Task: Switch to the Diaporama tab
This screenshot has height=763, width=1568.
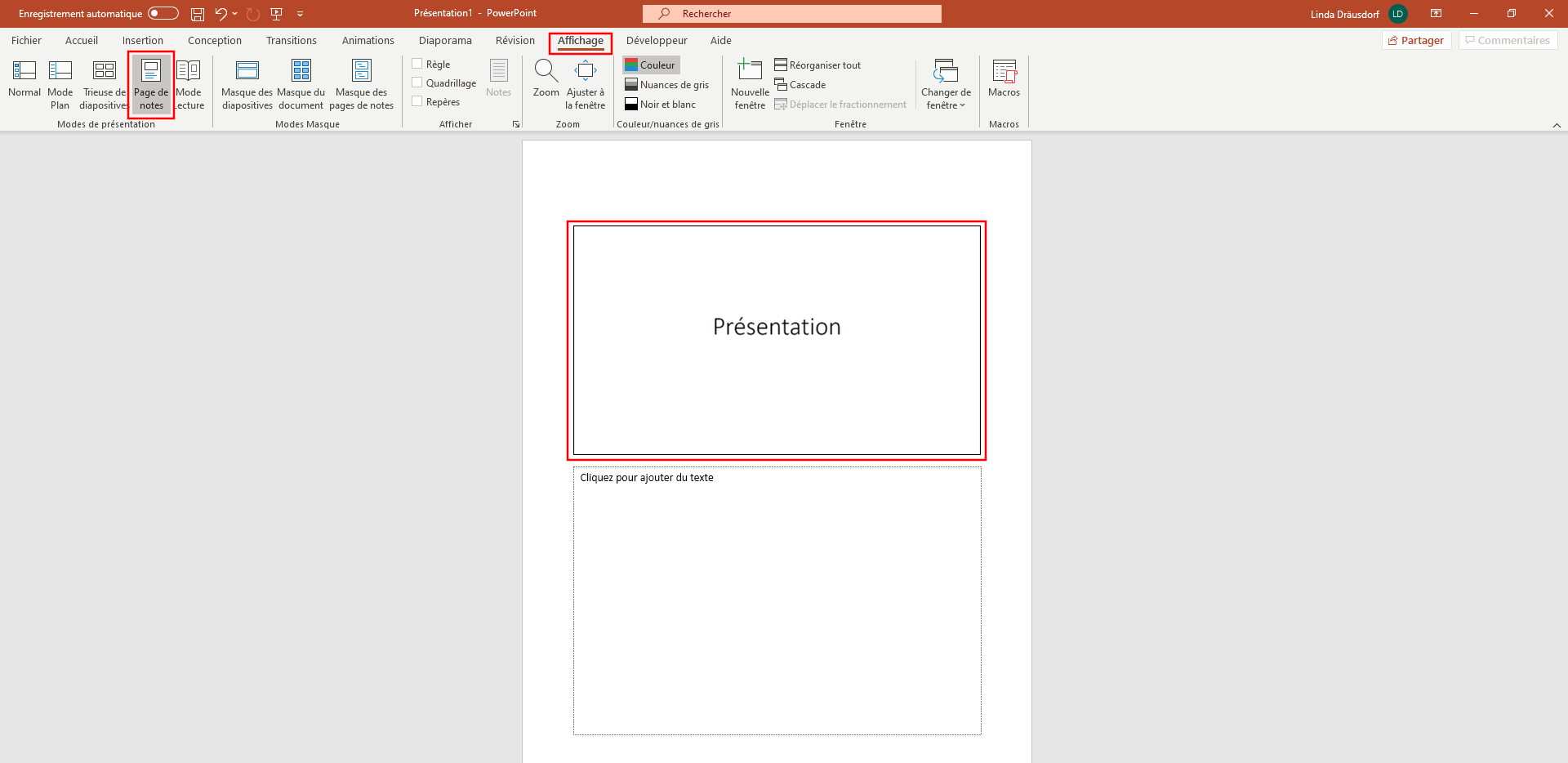Action: pyautogui.click(x=445, y=40)
